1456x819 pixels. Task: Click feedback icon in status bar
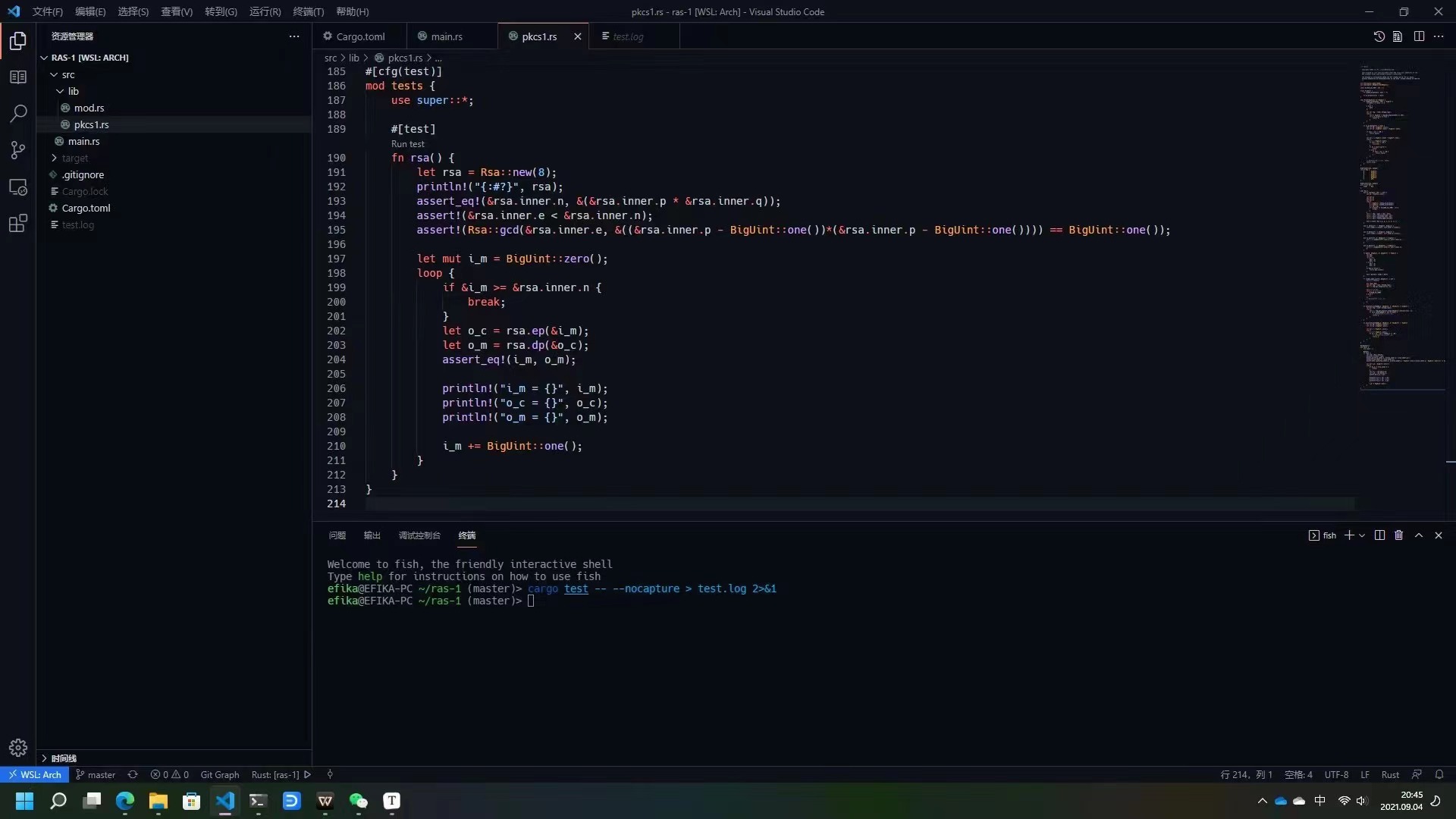tap(1417, 775)
